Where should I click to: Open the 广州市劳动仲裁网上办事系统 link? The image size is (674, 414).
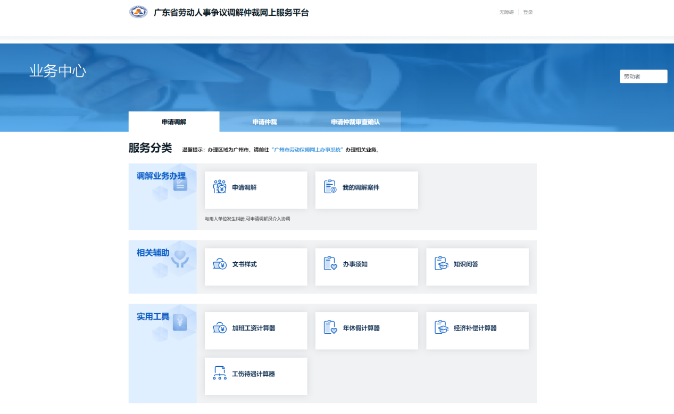pyautogui.click(x=308, y=149)
